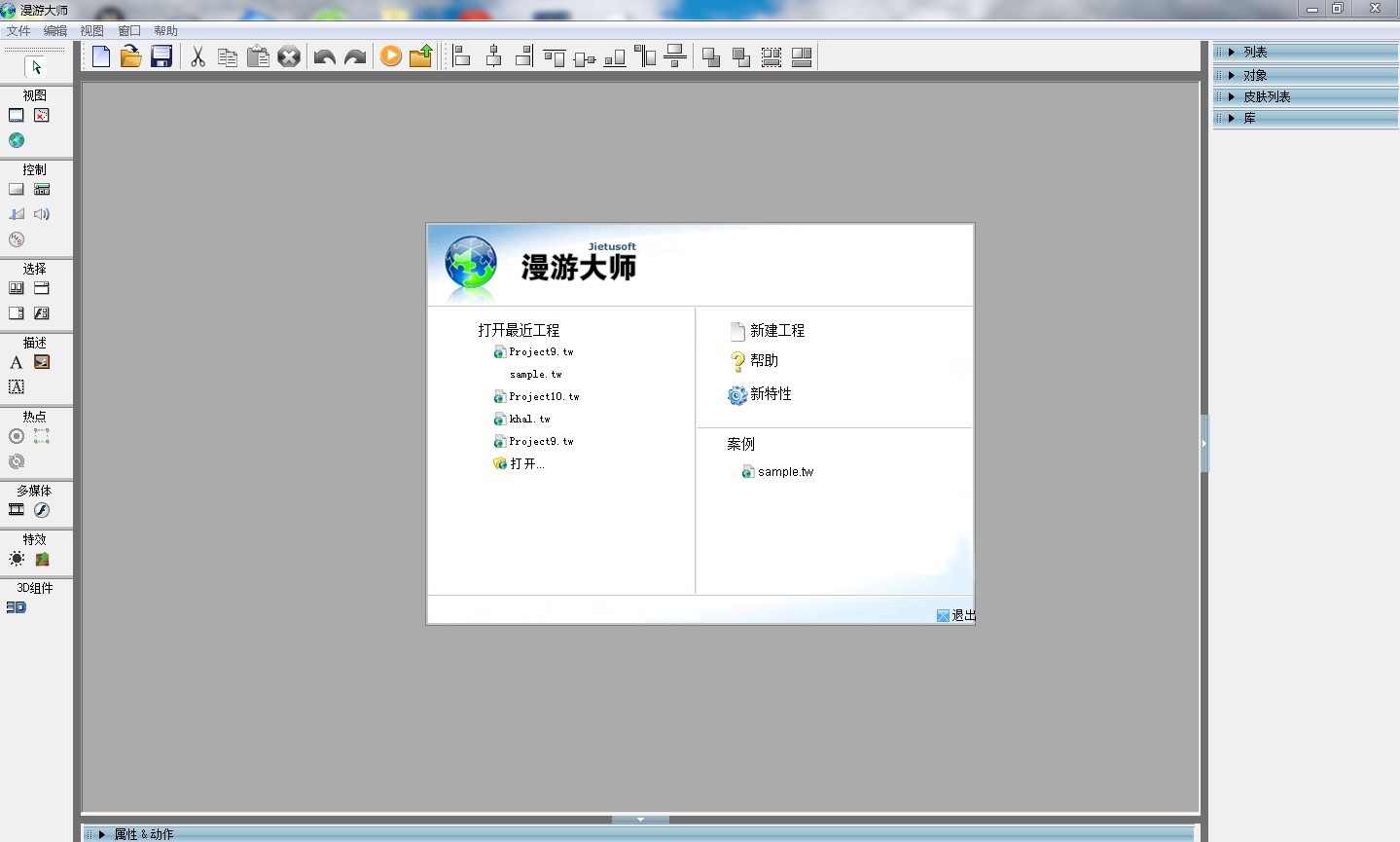Screen dimensions: 1400x842
Task: Select the globe viewer tool under 视图
Action: coord(17,140)
